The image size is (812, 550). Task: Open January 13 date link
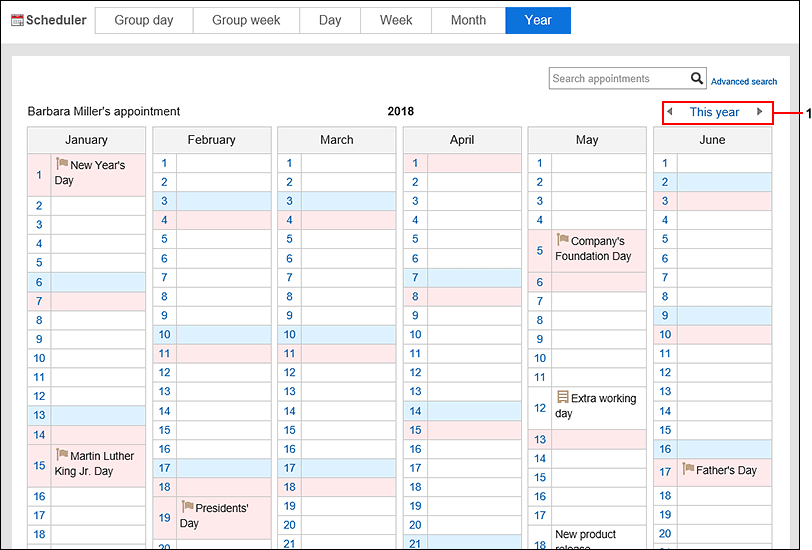pos(39,415)
